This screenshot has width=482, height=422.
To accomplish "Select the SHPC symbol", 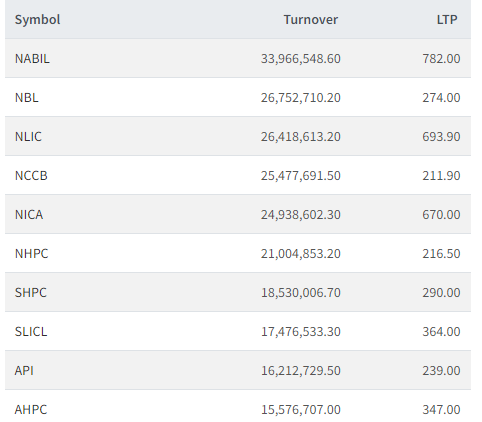I will click(x=31, y=293).
